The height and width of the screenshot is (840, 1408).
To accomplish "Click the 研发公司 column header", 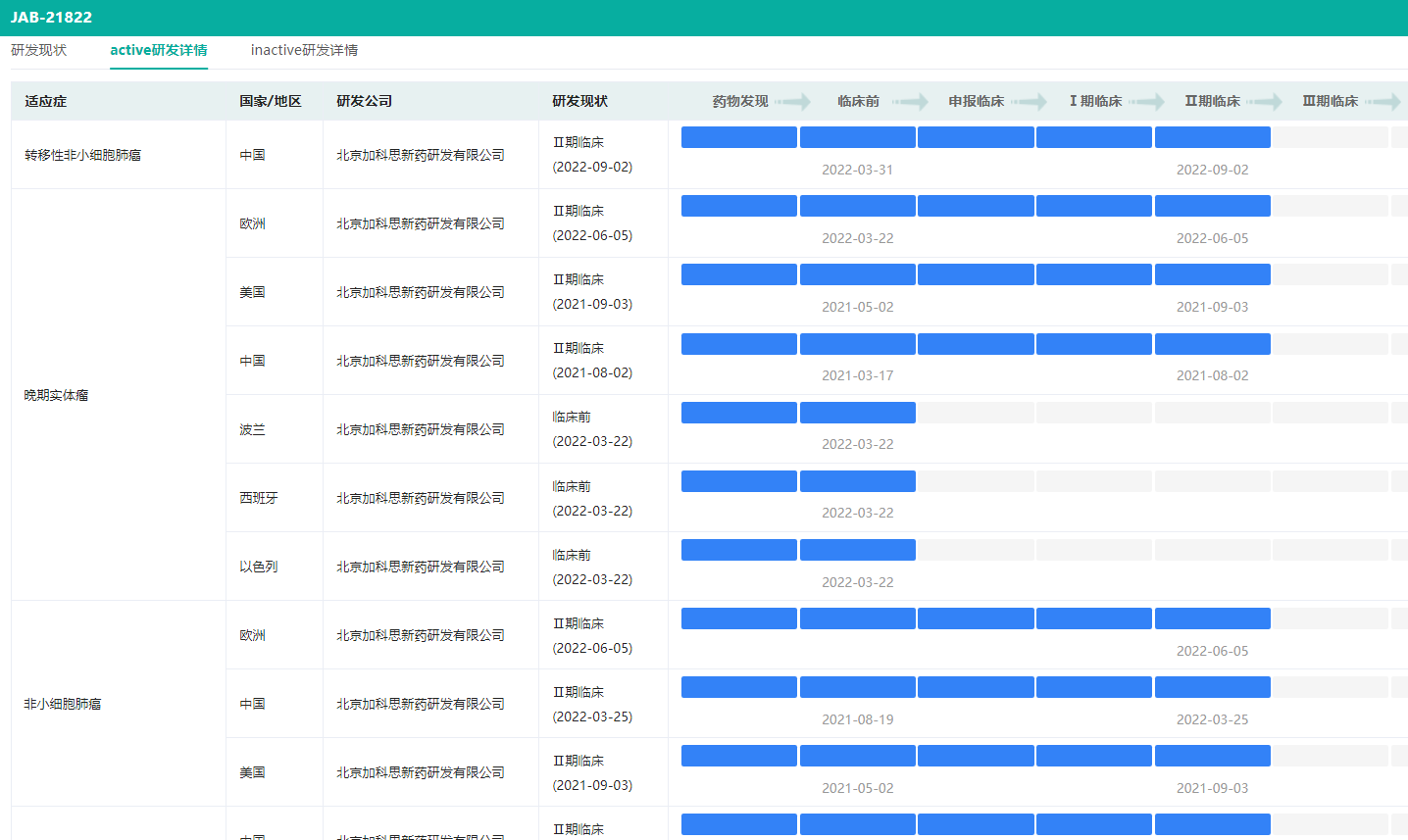I will tap(364, 101).
